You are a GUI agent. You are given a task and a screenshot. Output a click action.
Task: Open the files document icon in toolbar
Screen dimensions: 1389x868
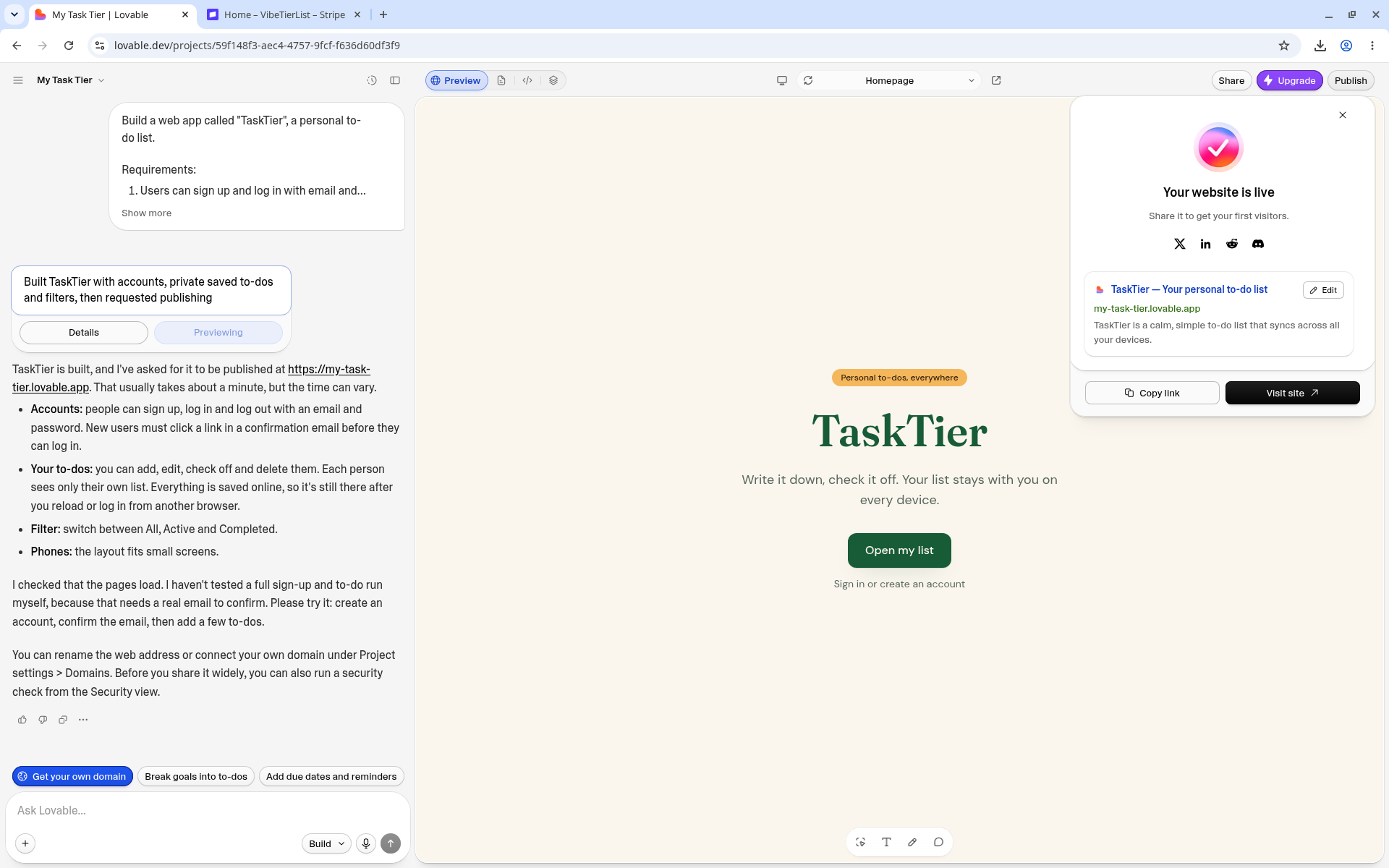point(501,80)
